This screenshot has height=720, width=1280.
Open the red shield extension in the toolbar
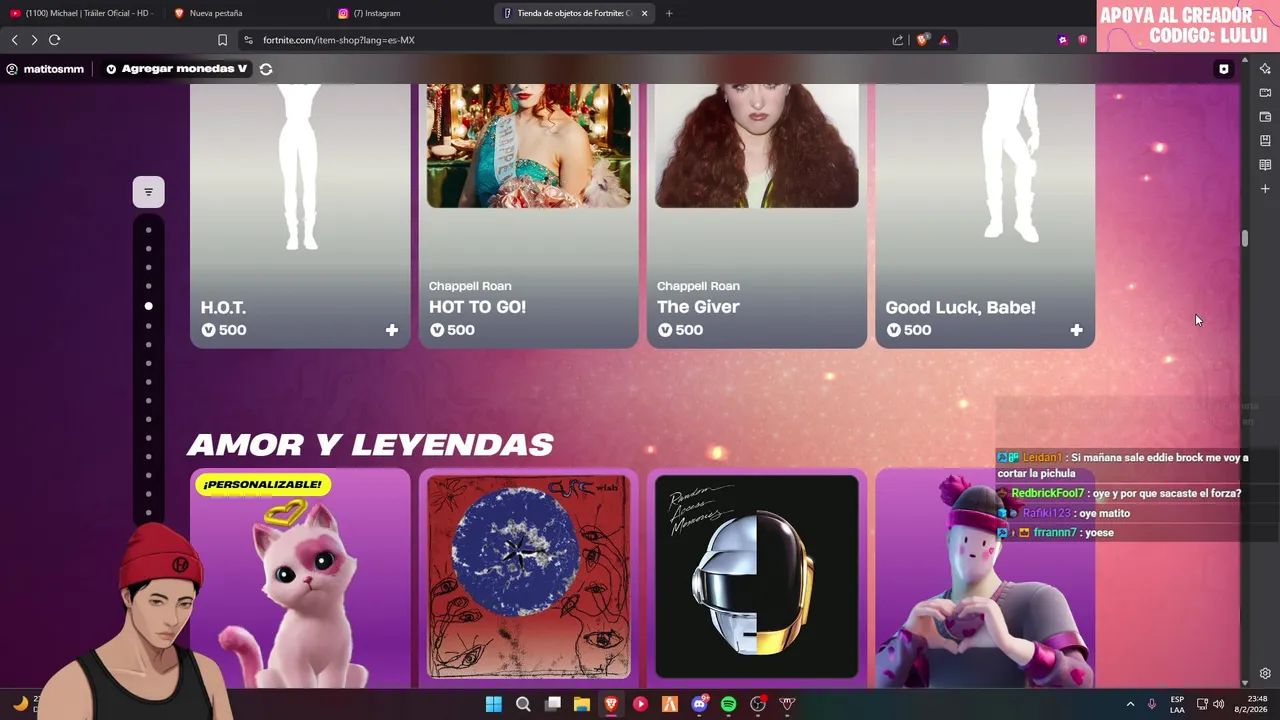(x=1082, y=40)
